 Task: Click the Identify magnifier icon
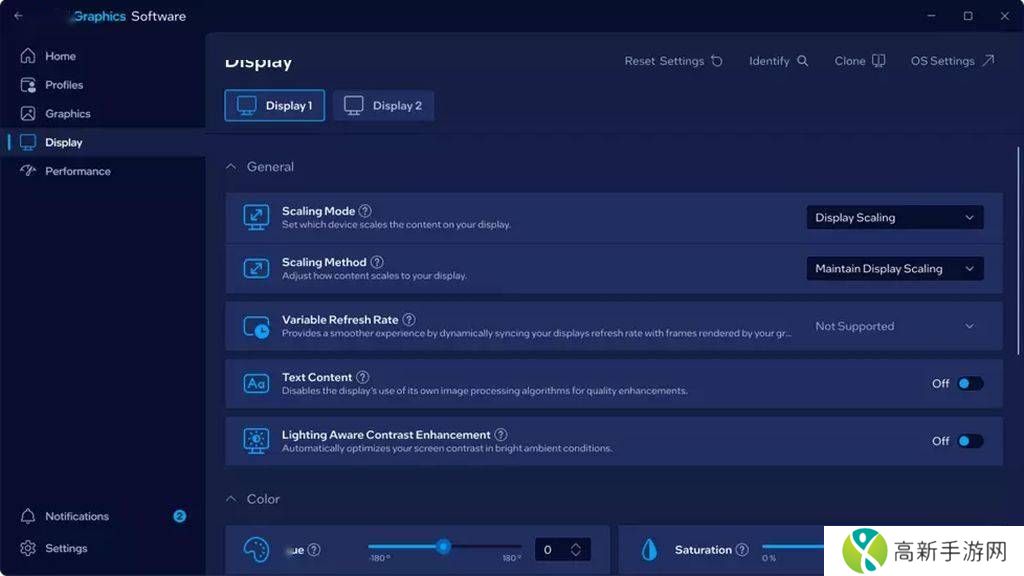coord(802,61)
